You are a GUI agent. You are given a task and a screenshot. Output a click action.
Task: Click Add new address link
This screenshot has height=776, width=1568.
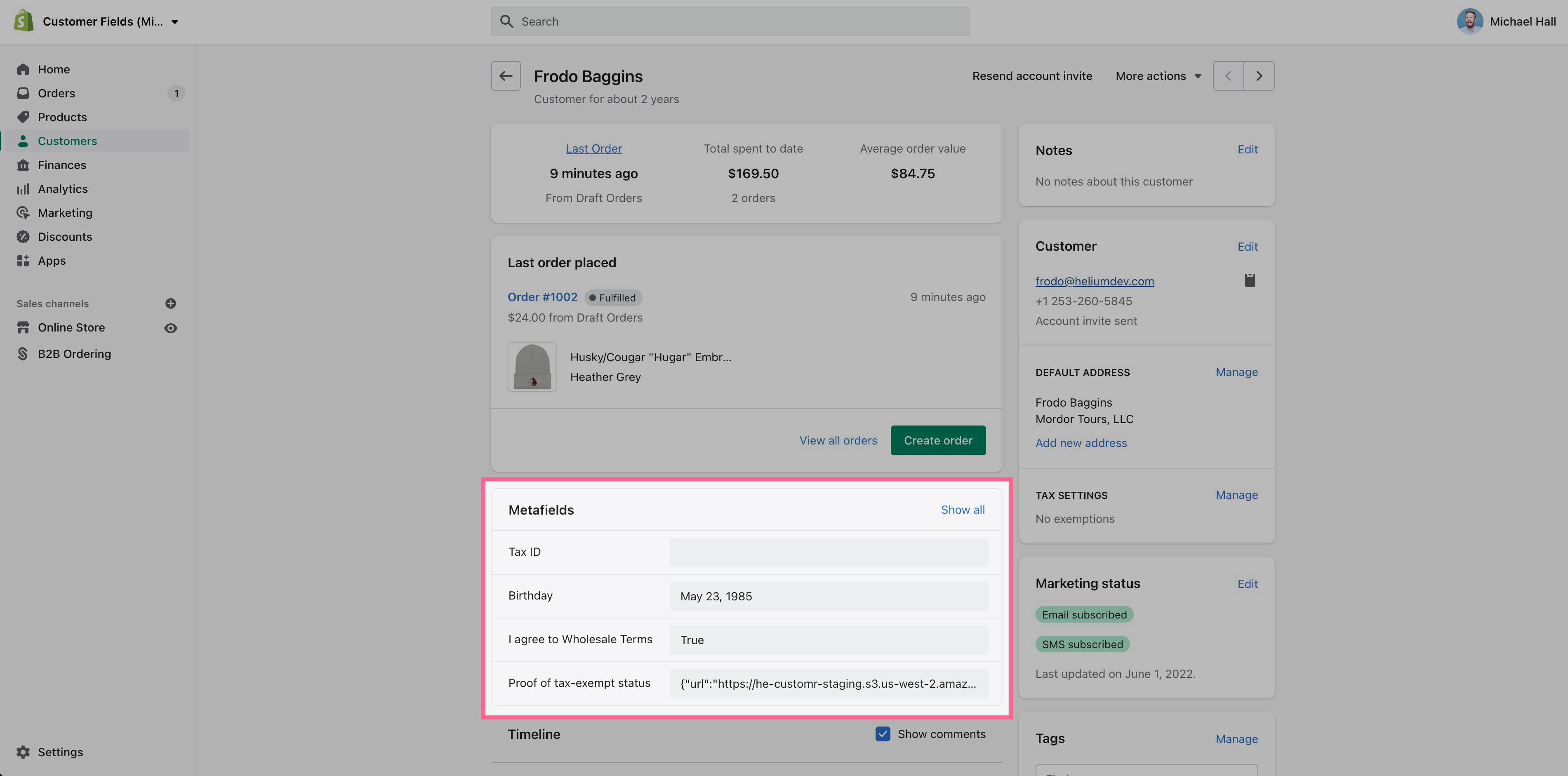pos(1081,442)
